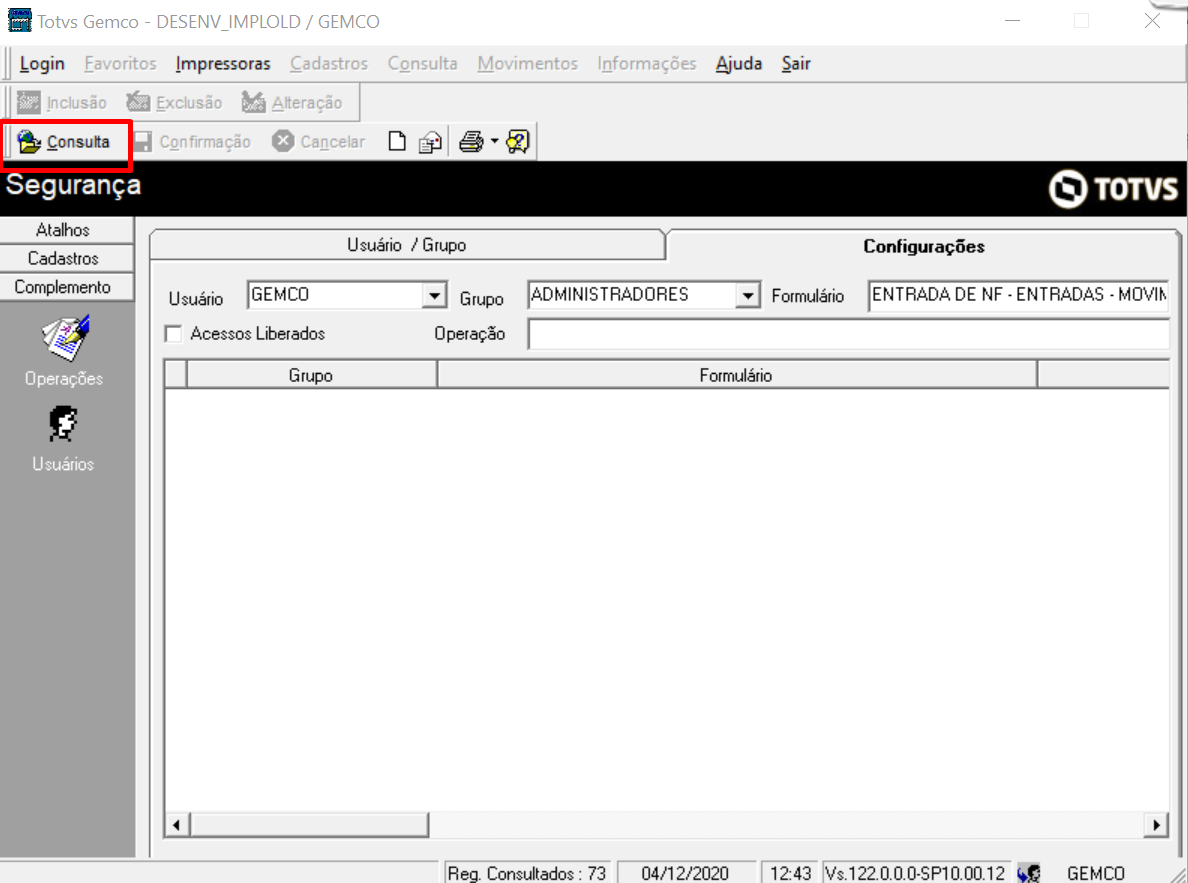
Task: Click the Confirmação save button
Action: 192,142
